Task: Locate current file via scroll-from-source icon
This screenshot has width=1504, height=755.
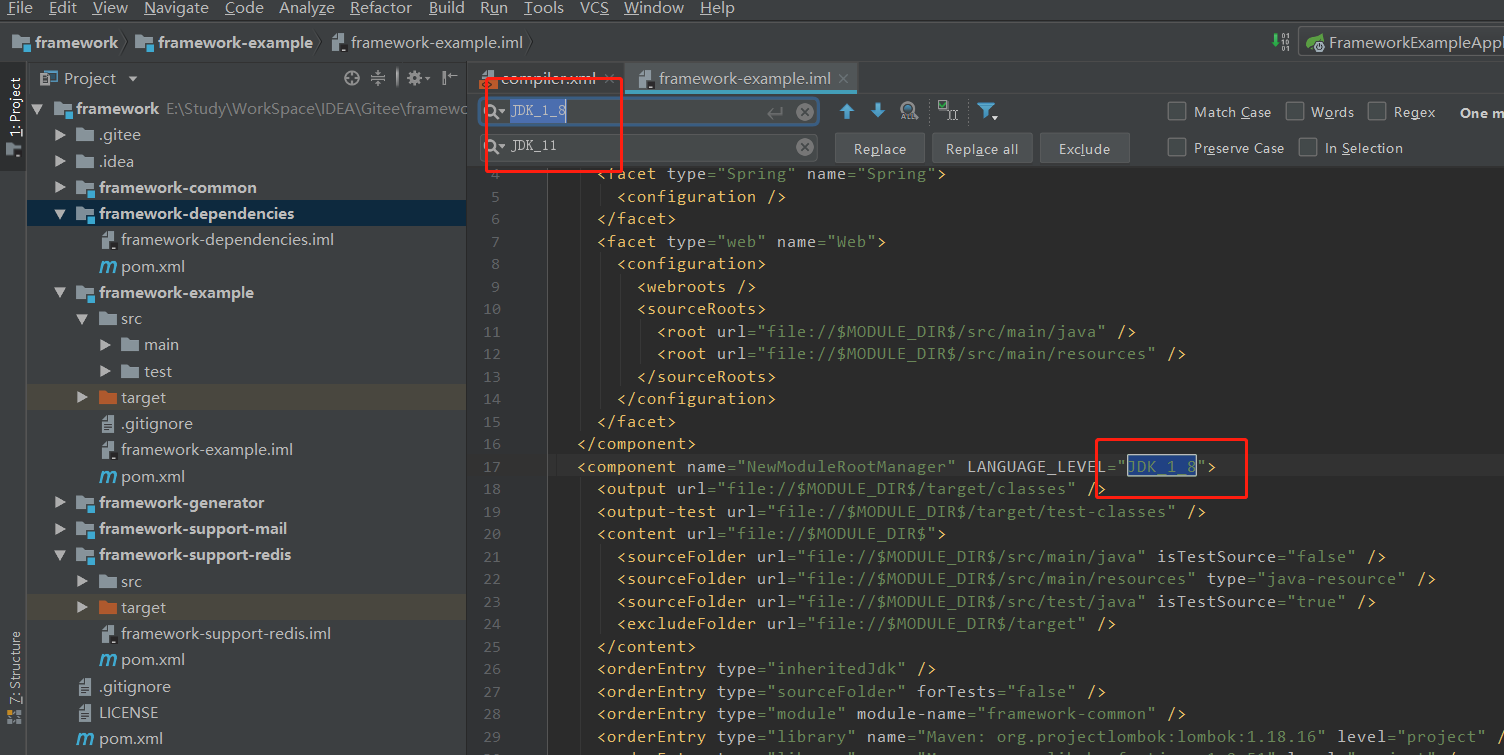Action: 351,78
